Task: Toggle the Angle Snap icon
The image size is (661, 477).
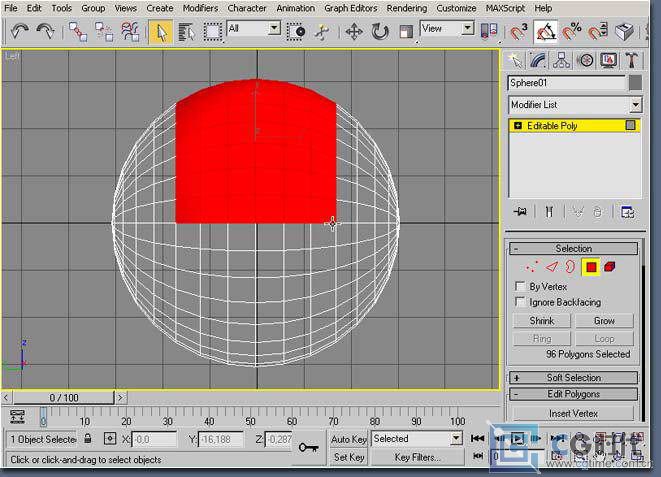Action: 545,32
